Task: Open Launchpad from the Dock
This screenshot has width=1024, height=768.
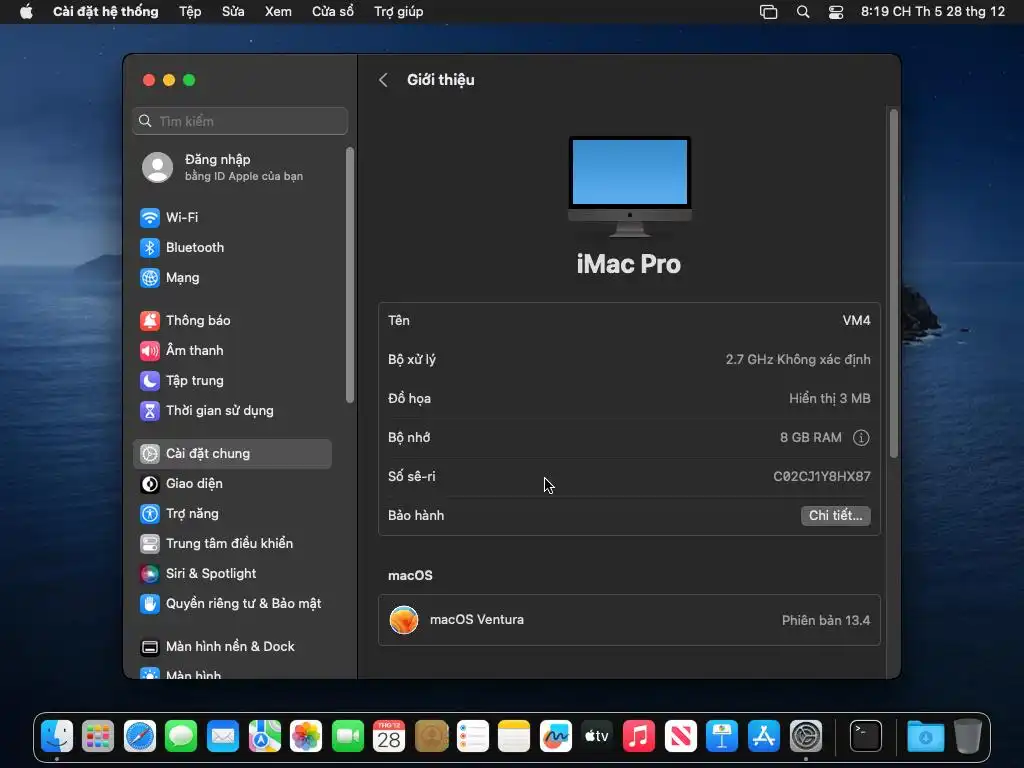Action: pyautogui.click(x=98, y=737)
